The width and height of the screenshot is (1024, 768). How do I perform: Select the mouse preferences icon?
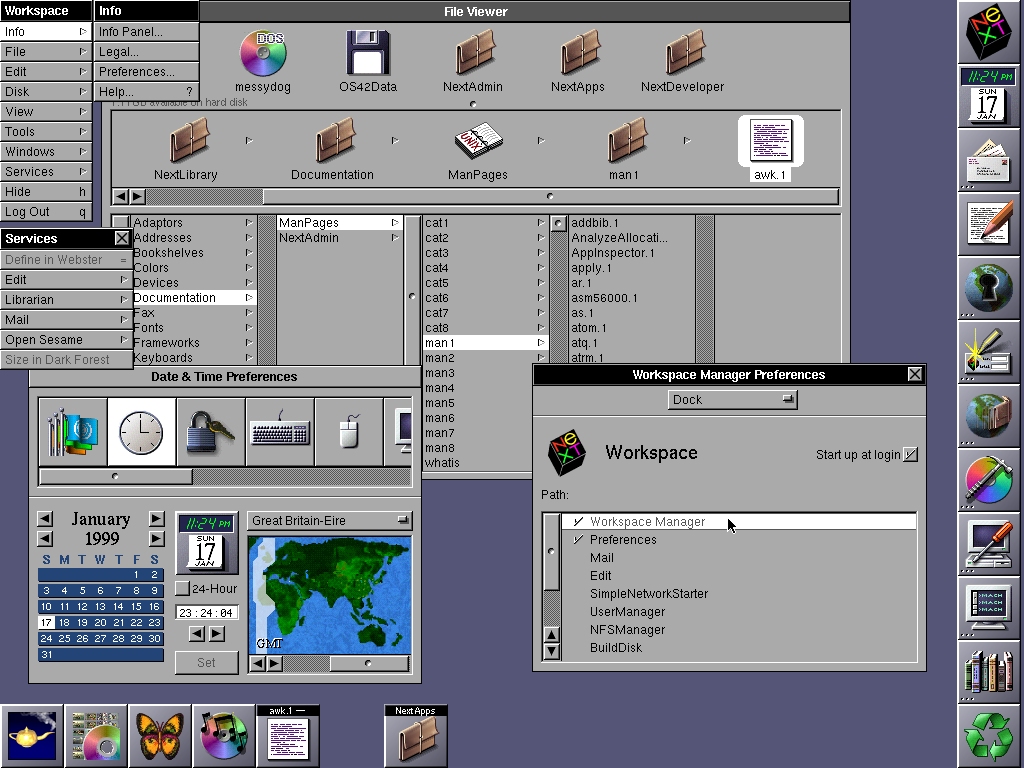pyautogui.click(x=348, y=432)
